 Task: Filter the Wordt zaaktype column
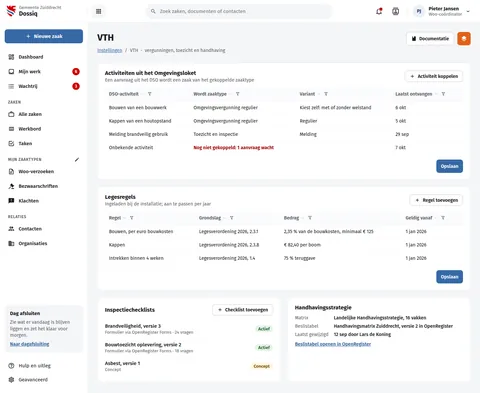238,94
